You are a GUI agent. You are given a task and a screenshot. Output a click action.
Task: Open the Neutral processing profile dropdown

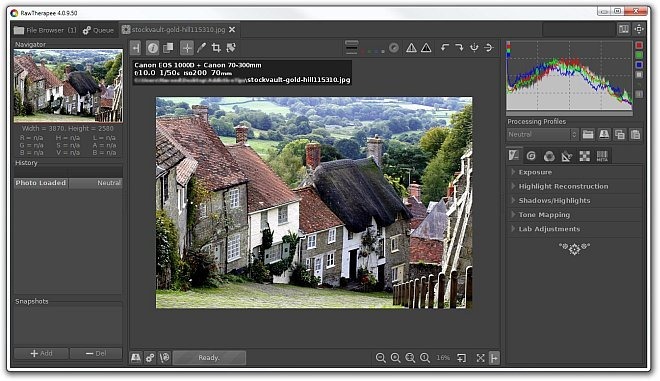542,135
